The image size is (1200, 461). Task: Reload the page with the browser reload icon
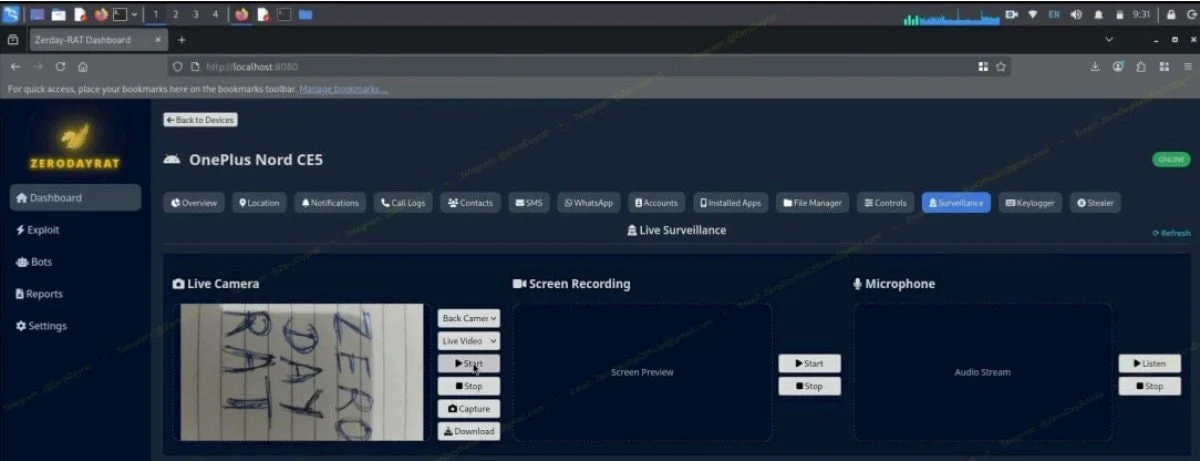tap(61, 67)
